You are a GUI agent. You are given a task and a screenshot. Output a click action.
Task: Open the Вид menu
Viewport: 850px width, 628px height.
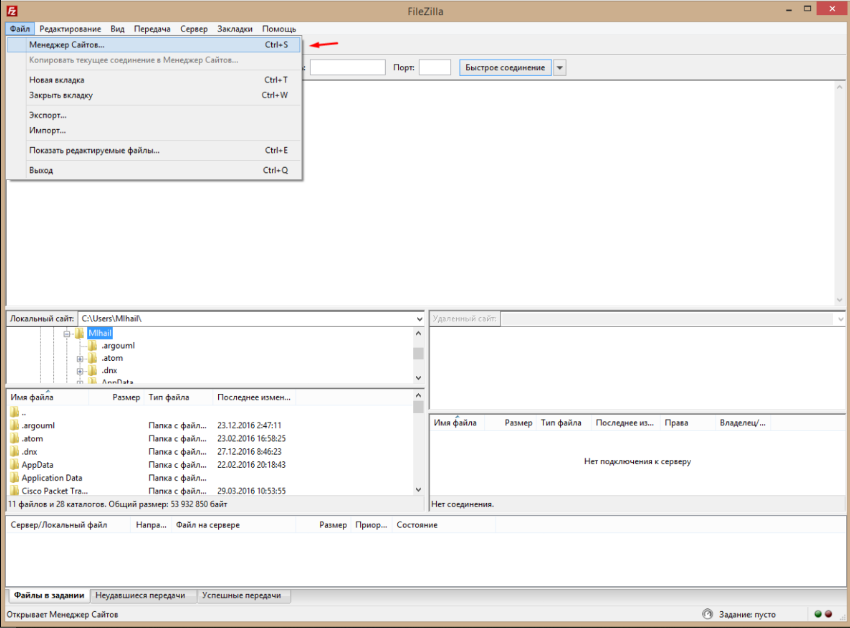[x=117, y=29]
